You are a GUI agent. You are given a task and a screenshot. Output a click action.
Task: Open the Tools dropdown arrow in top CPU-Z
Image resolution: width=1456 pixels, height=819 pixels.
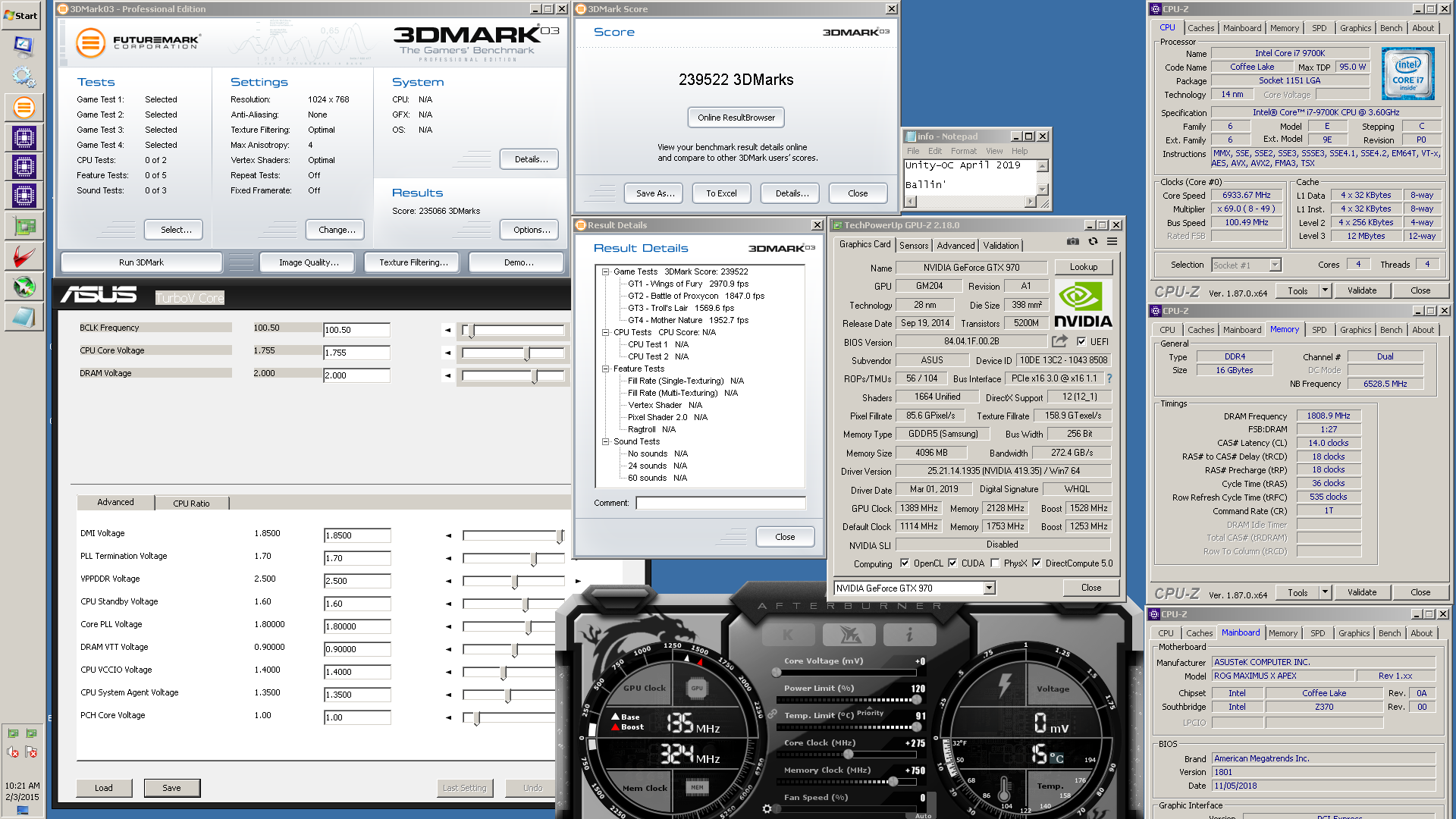point(1325,290)
